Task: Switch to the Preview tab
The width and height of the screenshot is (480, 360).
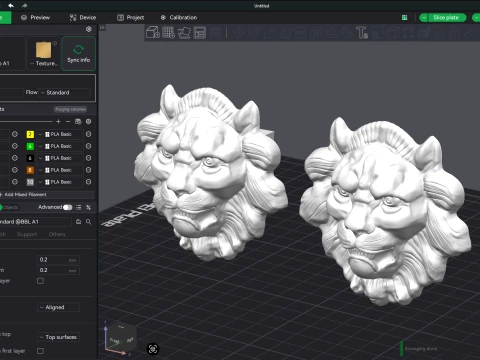Action: [35, 17]
